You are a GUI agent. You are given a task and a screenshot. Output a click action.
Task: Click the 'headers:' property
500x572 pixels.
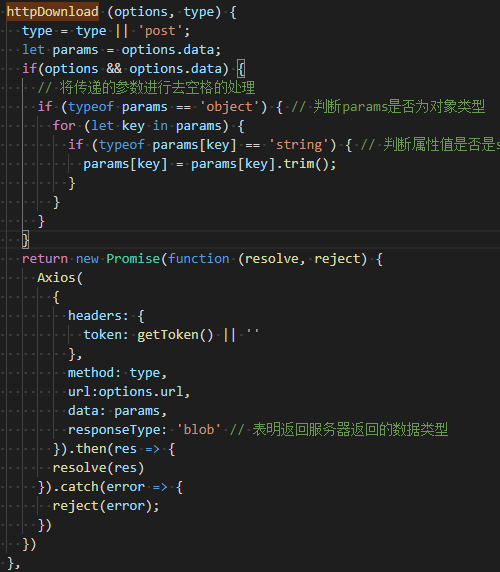point(98,316)
